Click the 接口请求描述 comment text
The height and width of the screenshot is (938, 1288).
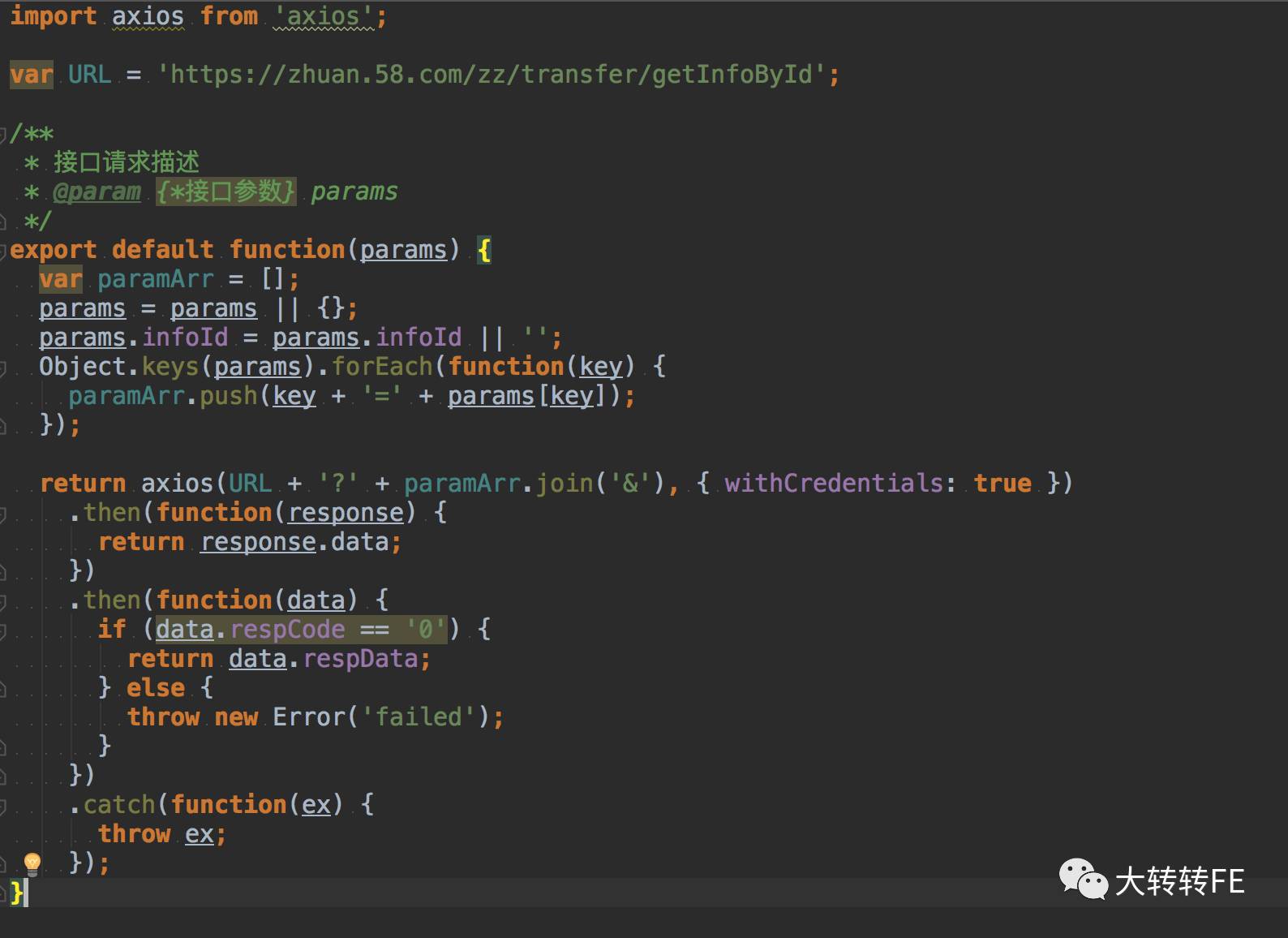pyautogui.click(x=126, y=162)
